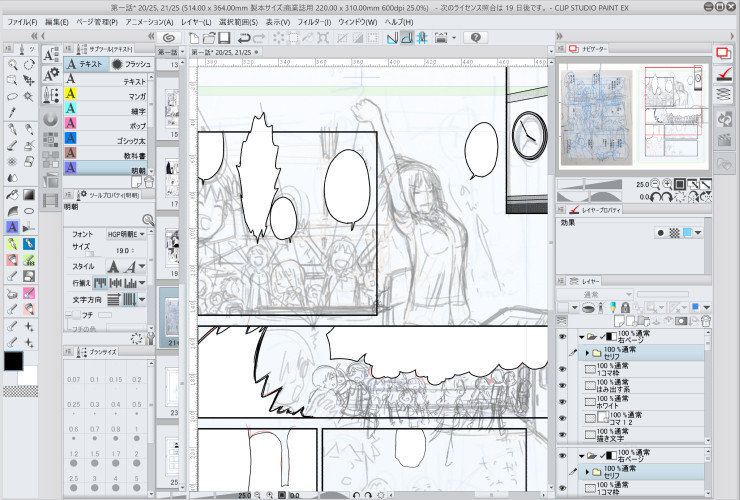Select the Move layer tool

tap(29, 80)
